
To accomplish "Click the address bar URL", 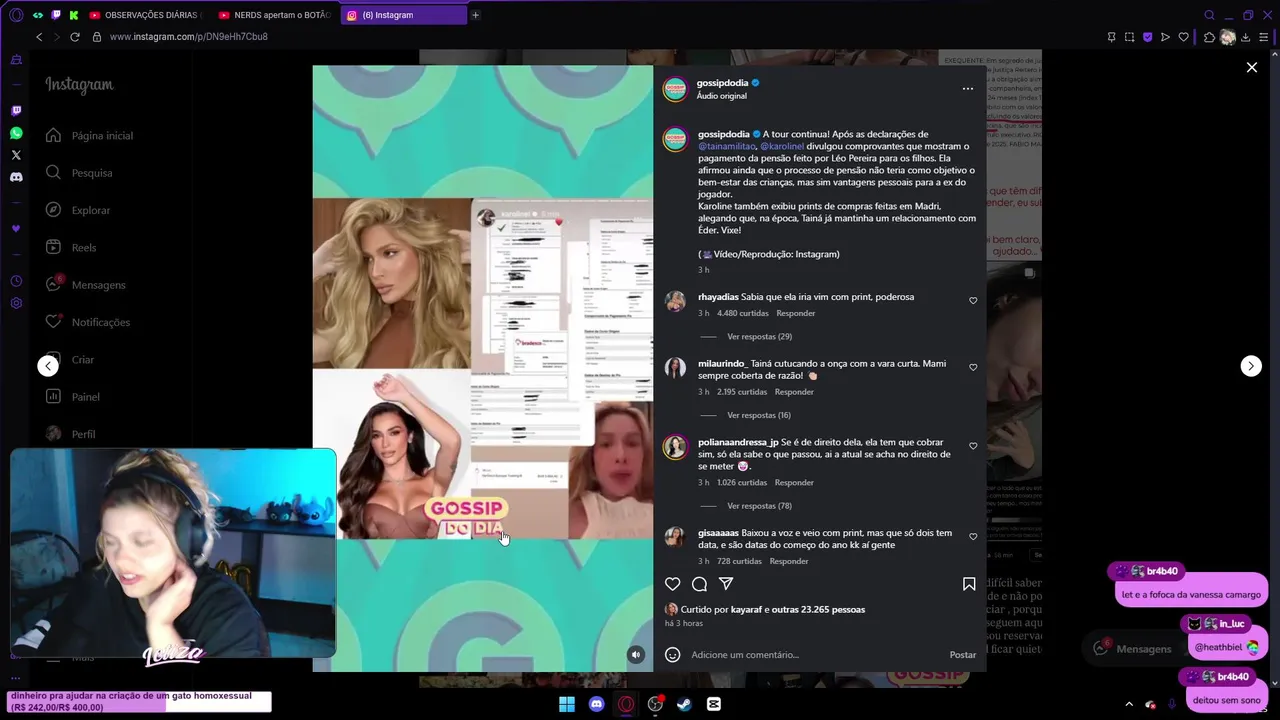I will click(189, 37).
